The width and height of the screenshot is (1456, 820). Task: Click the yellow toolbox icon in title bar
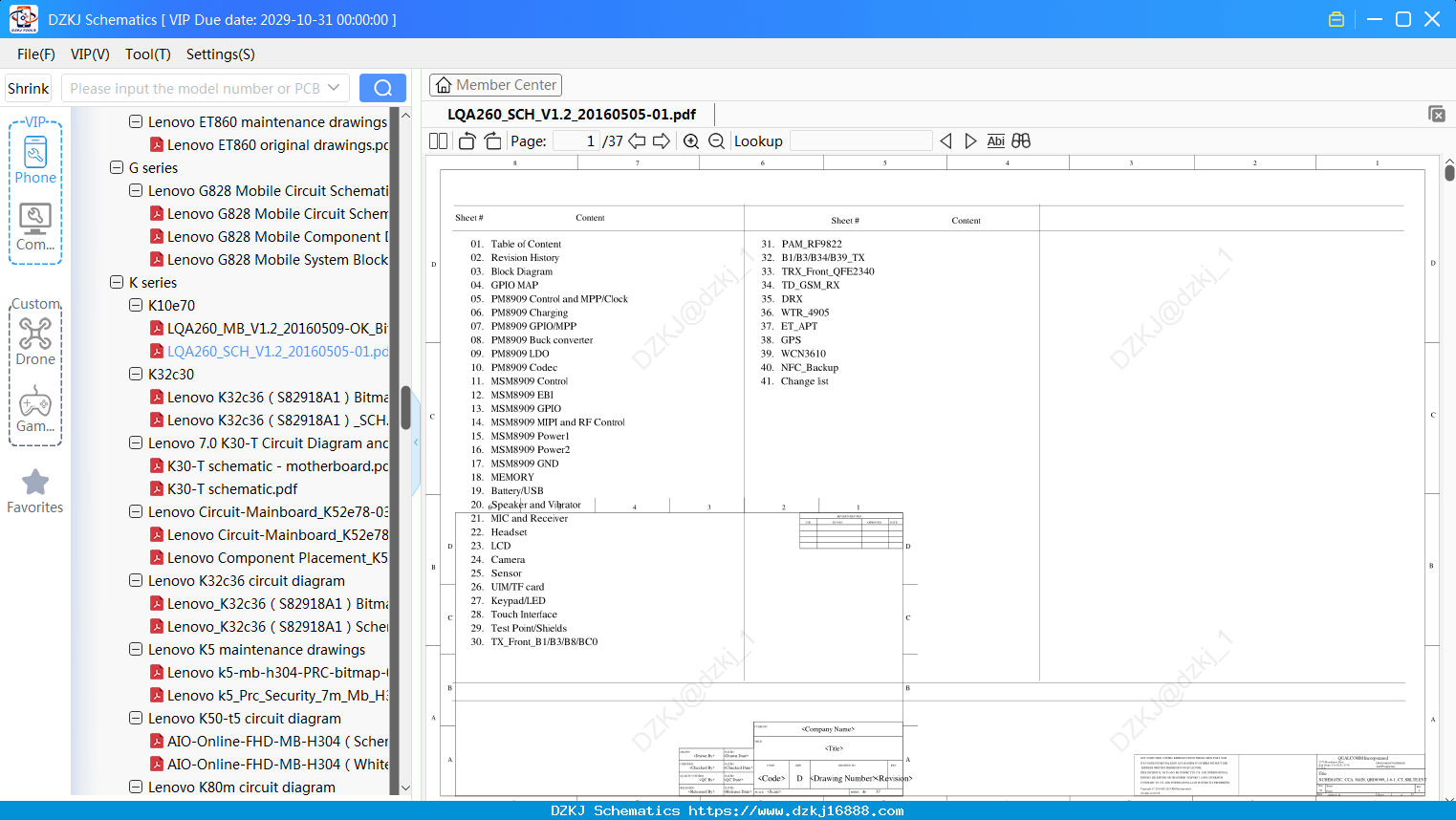[1336, 19]
